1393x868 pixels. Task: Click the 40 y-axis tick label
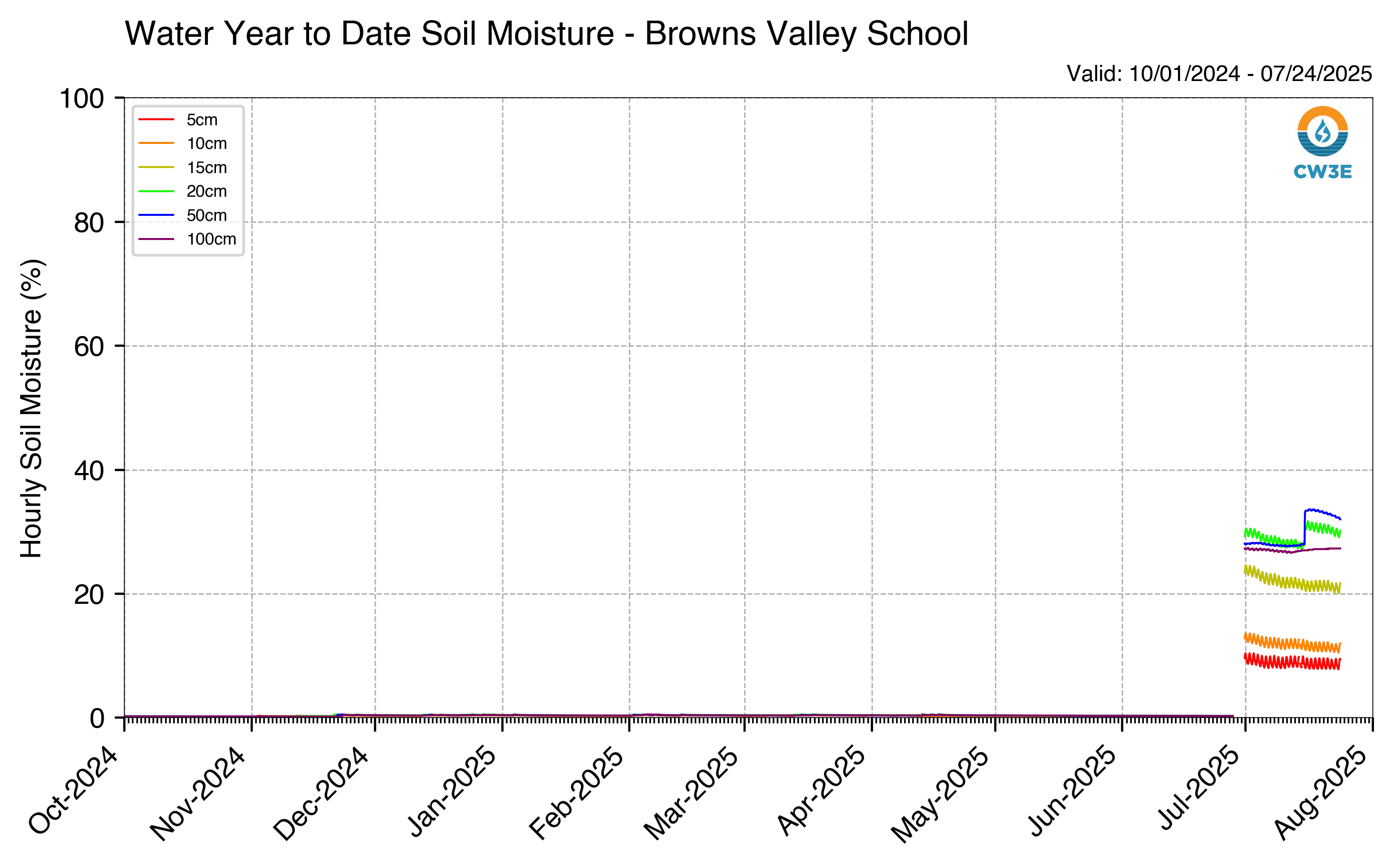89,471
